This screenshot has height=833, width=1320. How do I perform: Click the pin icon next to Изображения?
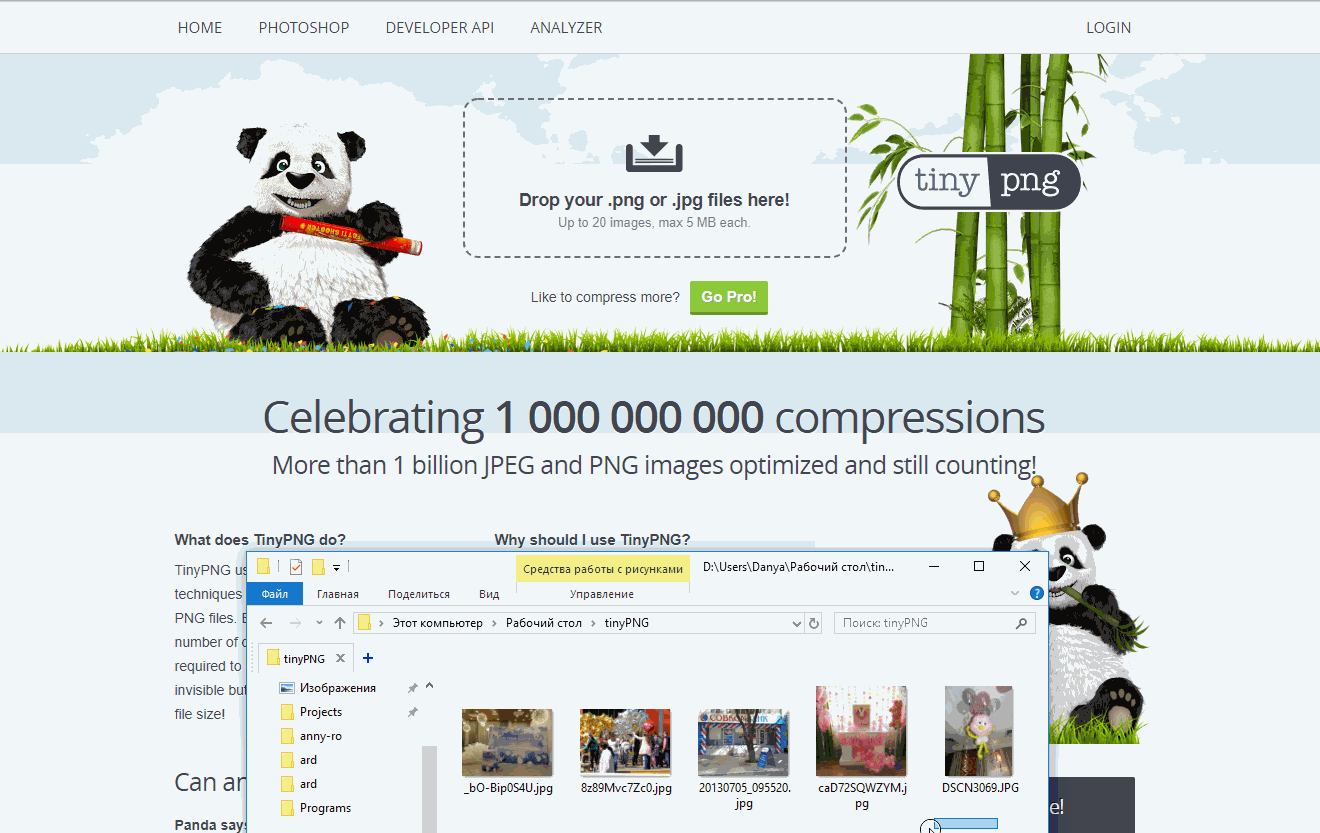click(x=412, y=688)
